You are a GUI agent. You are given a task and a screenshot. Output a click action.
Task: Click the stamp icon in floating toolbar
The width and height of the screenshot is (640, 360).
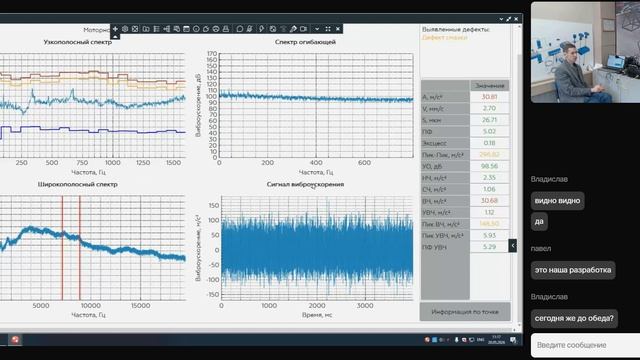pyautogui.click(x=226, y=29)
